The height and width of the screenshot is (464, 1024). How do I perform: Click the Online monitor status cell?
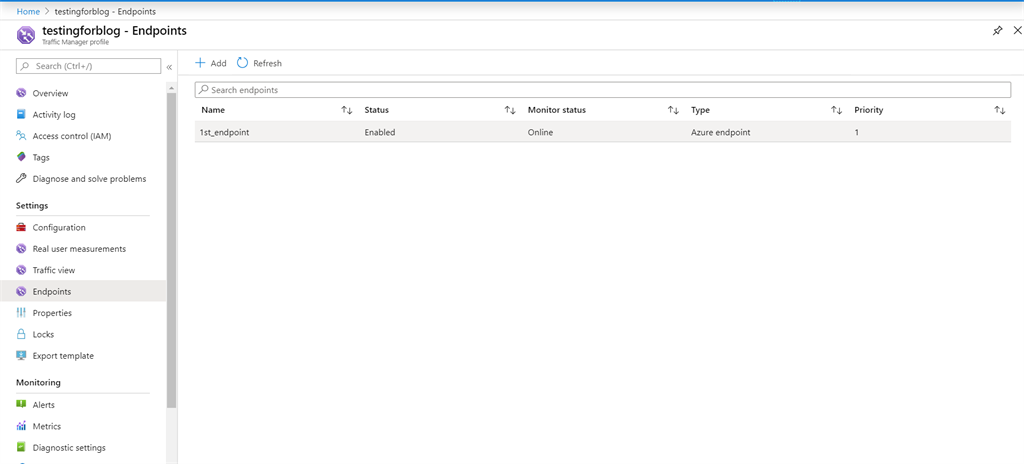click(x=540, y=132)
